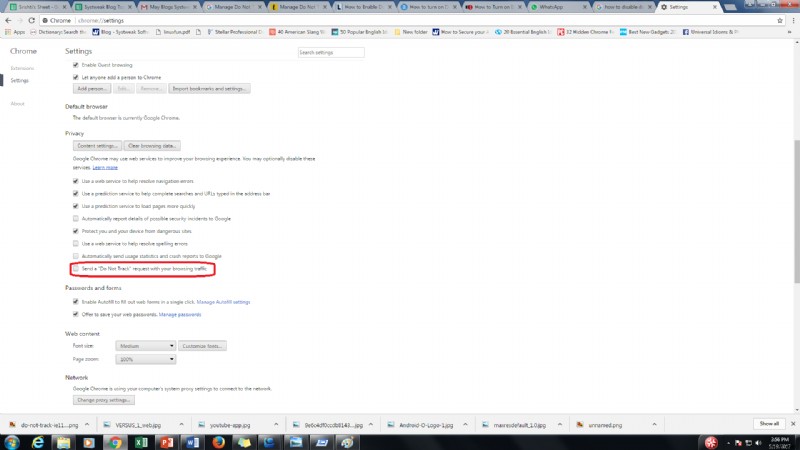Enable usage statistics and crash reports checkbox
Screen dimensions: 800x450
pos(76,256)
